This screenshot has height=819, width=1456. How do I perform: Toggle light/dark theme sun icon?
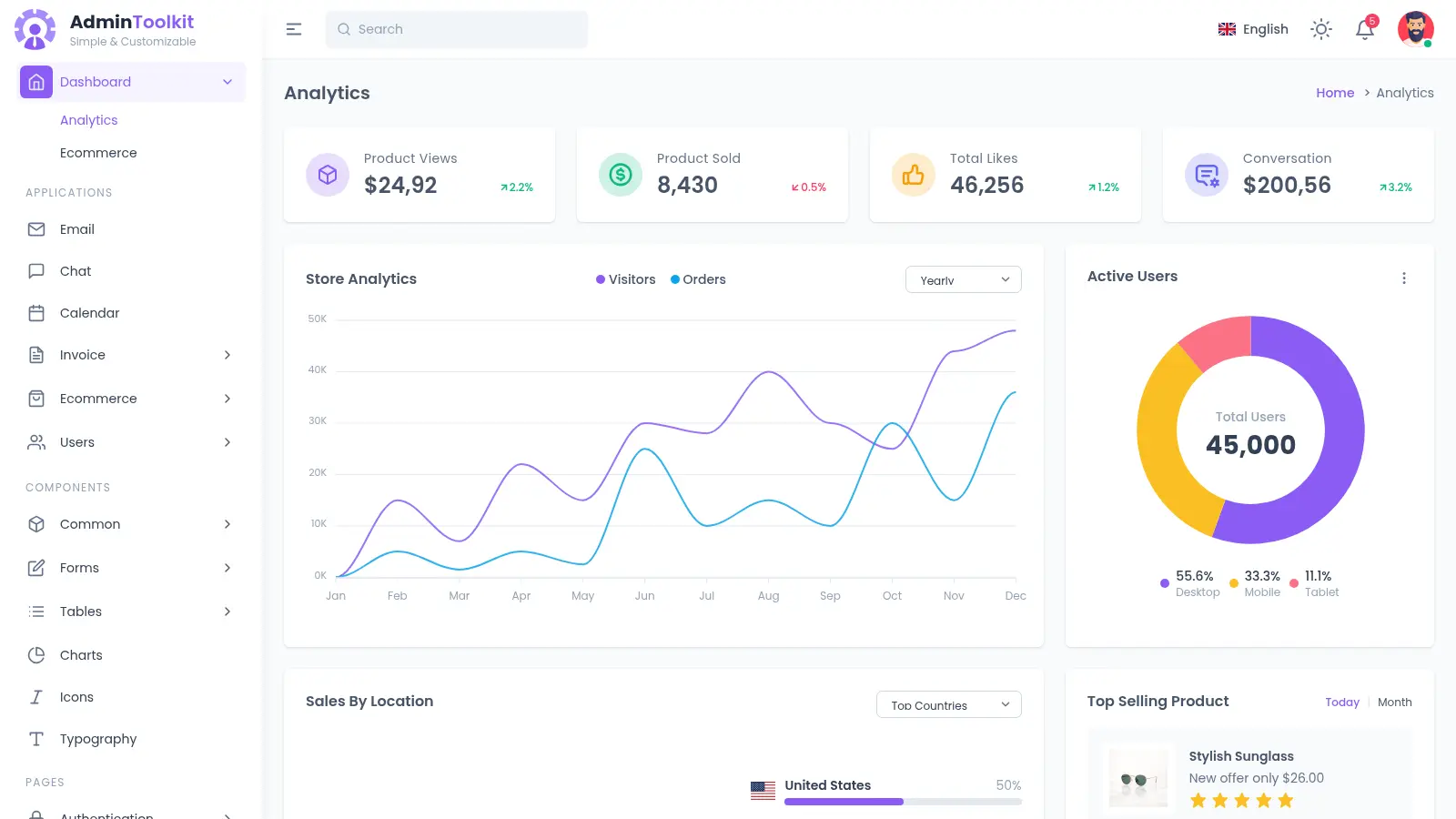point(1321,29)
